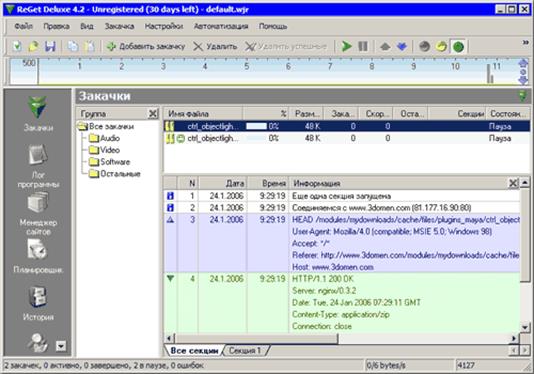Click Добавить закачку to add a download
Image resolution: width=534 pixels, height=374 pixels.
146,46
